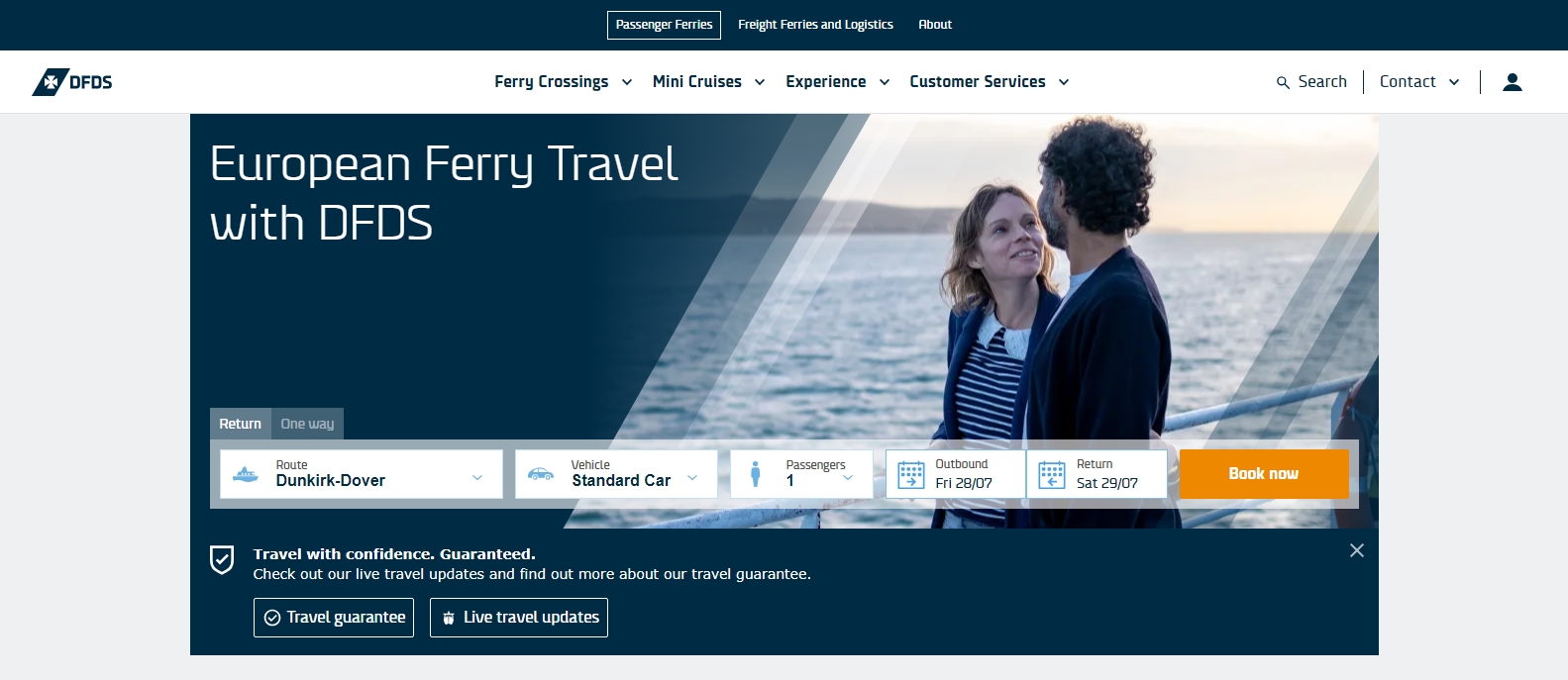1568x680 pixels.
Task: Switch to Freight Ferries and Logistics
Action: coord(815,25)
